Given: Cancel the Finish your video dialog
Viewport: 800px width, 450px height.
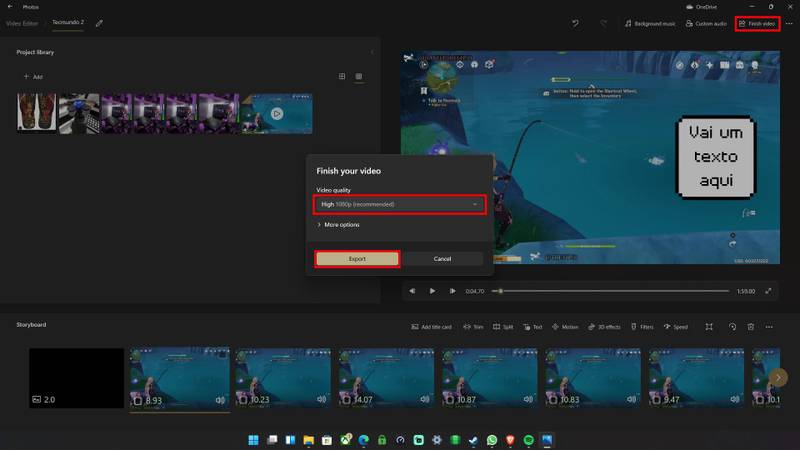Looking at the screenshot, I should 442,259.
